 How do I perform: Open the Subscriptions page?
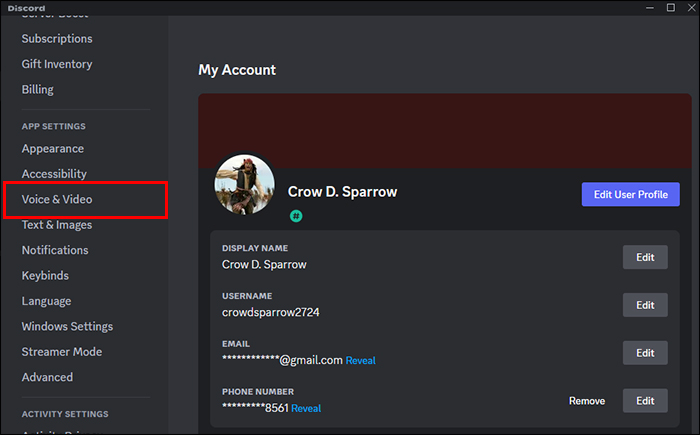click(57, 38)
